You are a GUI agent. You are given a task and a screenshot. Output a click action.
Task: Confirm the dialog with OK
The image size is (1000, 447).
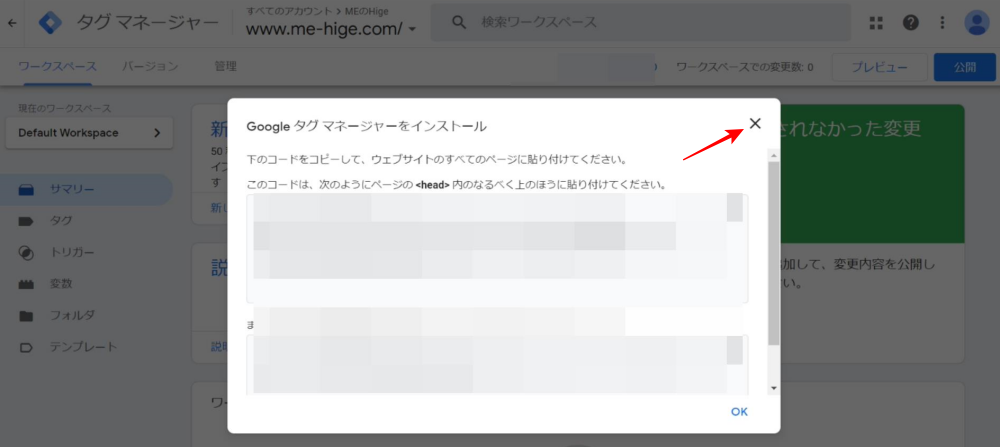click(739, 412)
